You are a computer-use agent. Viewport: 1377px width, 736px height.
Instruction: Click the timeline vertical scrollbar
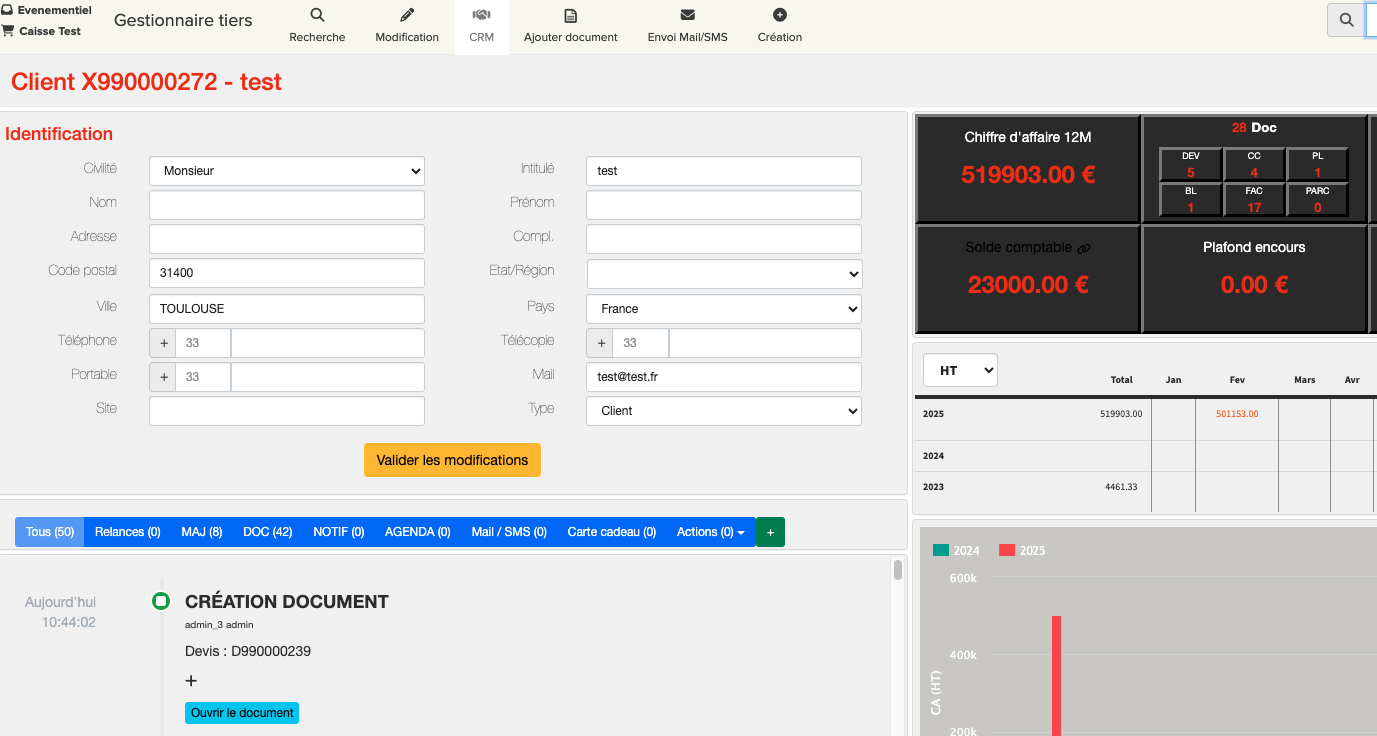point(897,640)
